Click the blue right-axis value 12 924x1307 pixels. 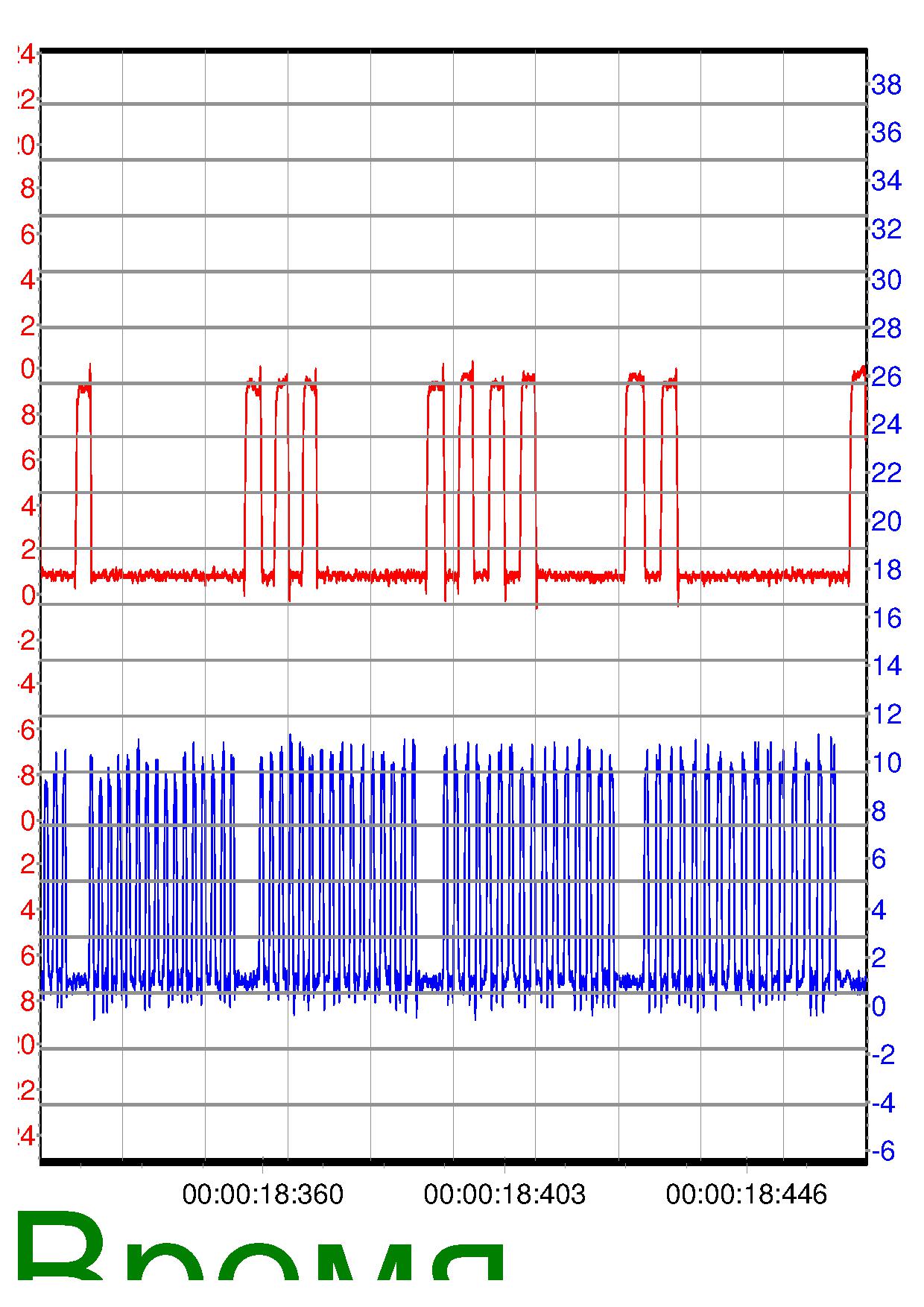pos(887,714)
